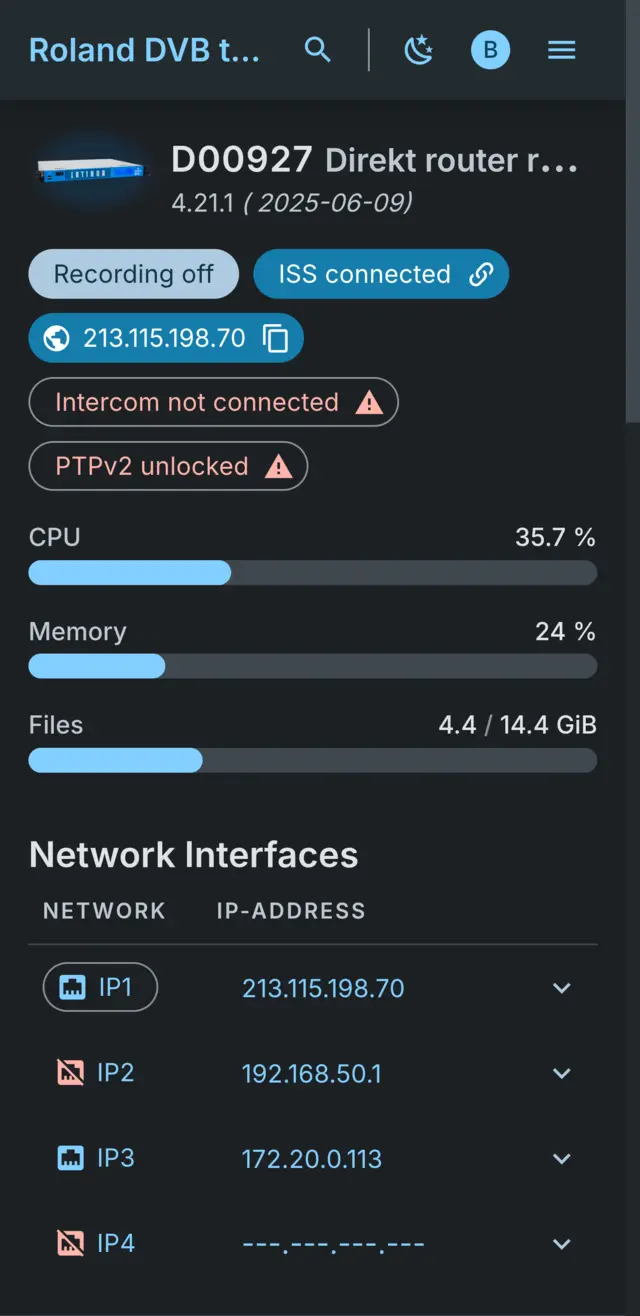Expand the IP1 interface row
The height and width of the screenshot is (1316, 640).
coord(561,987)
